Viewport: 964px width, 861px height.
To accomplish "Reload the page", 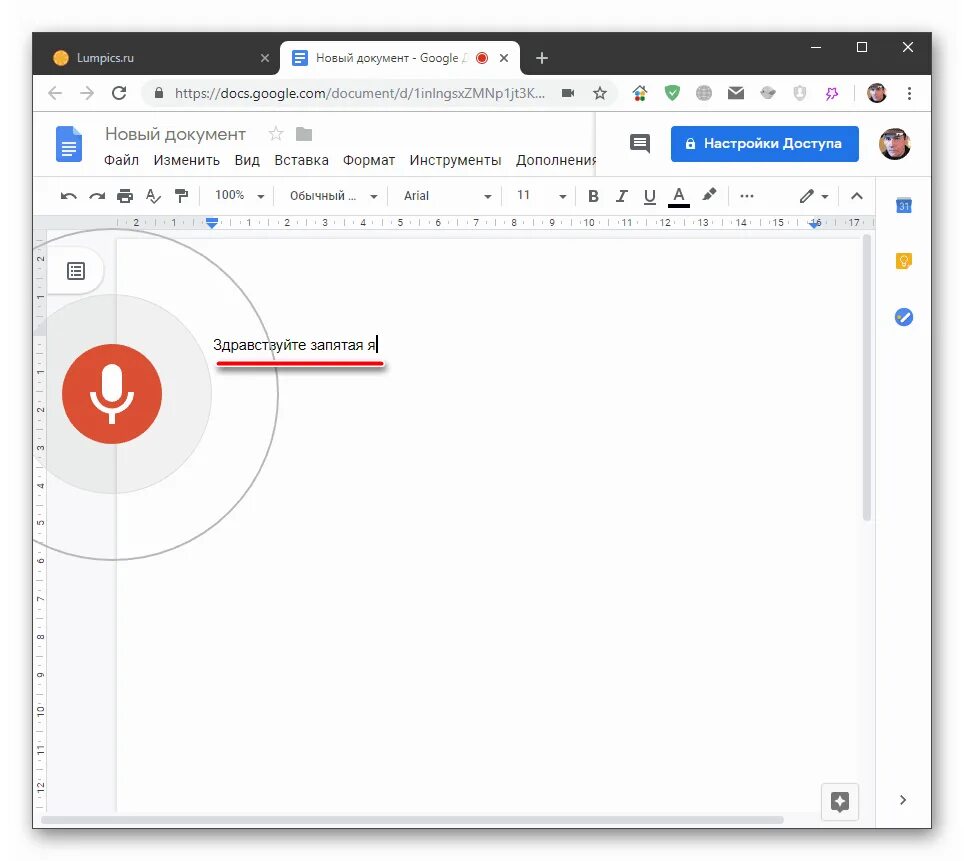I will click(119, 93).
